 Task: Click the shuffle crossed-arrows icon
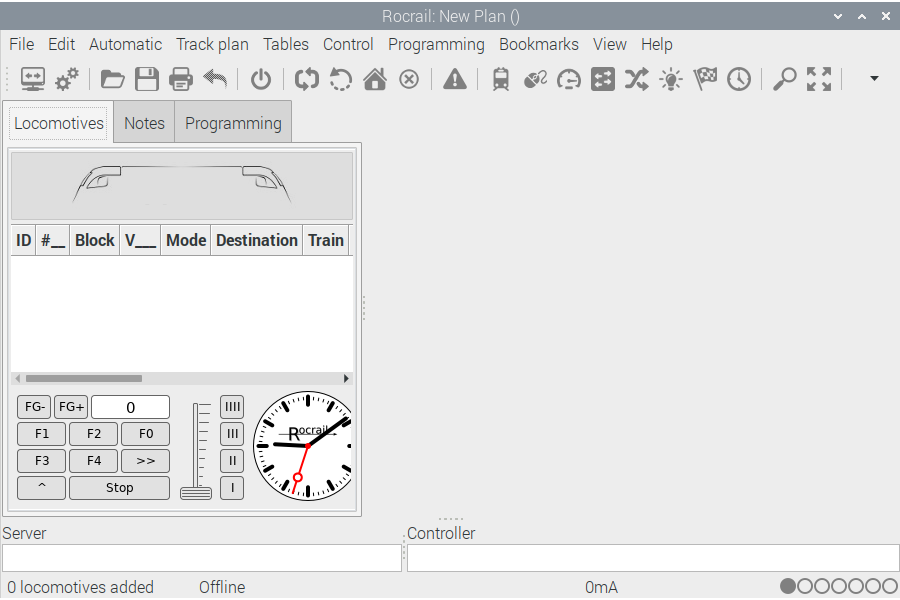(637, 79)
